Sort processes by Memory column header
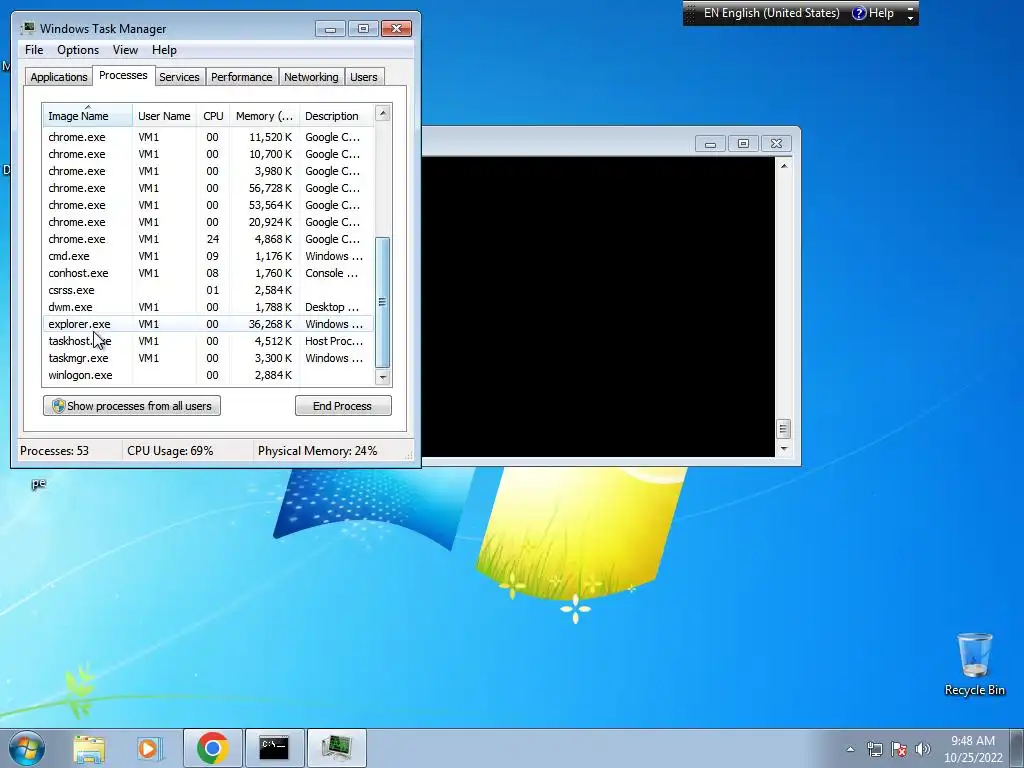The width and height of the screenshot is (1024, 768). (x=264, y=116)
